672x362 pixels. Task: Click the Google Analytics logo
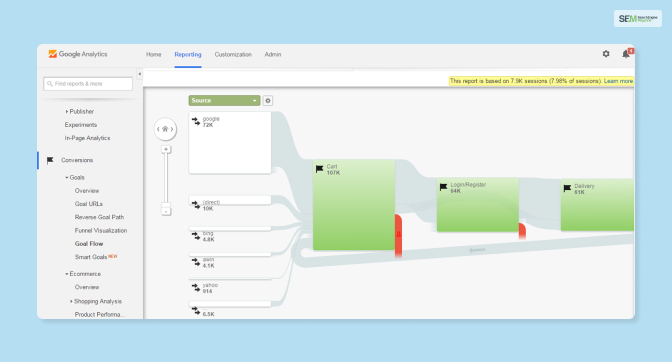(x=78, y=54)
